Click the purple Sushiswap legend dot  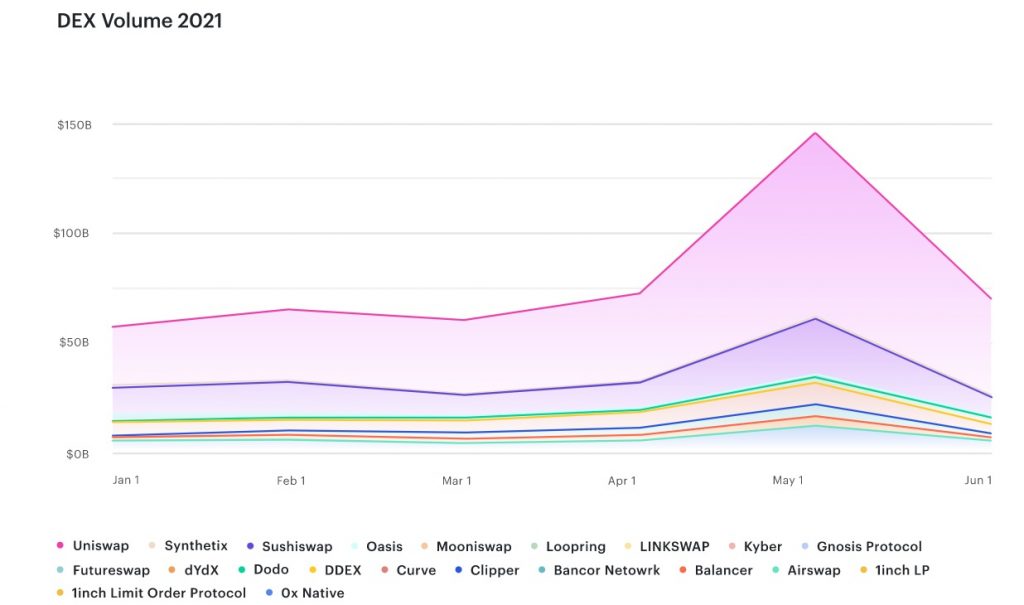[248, 546]
